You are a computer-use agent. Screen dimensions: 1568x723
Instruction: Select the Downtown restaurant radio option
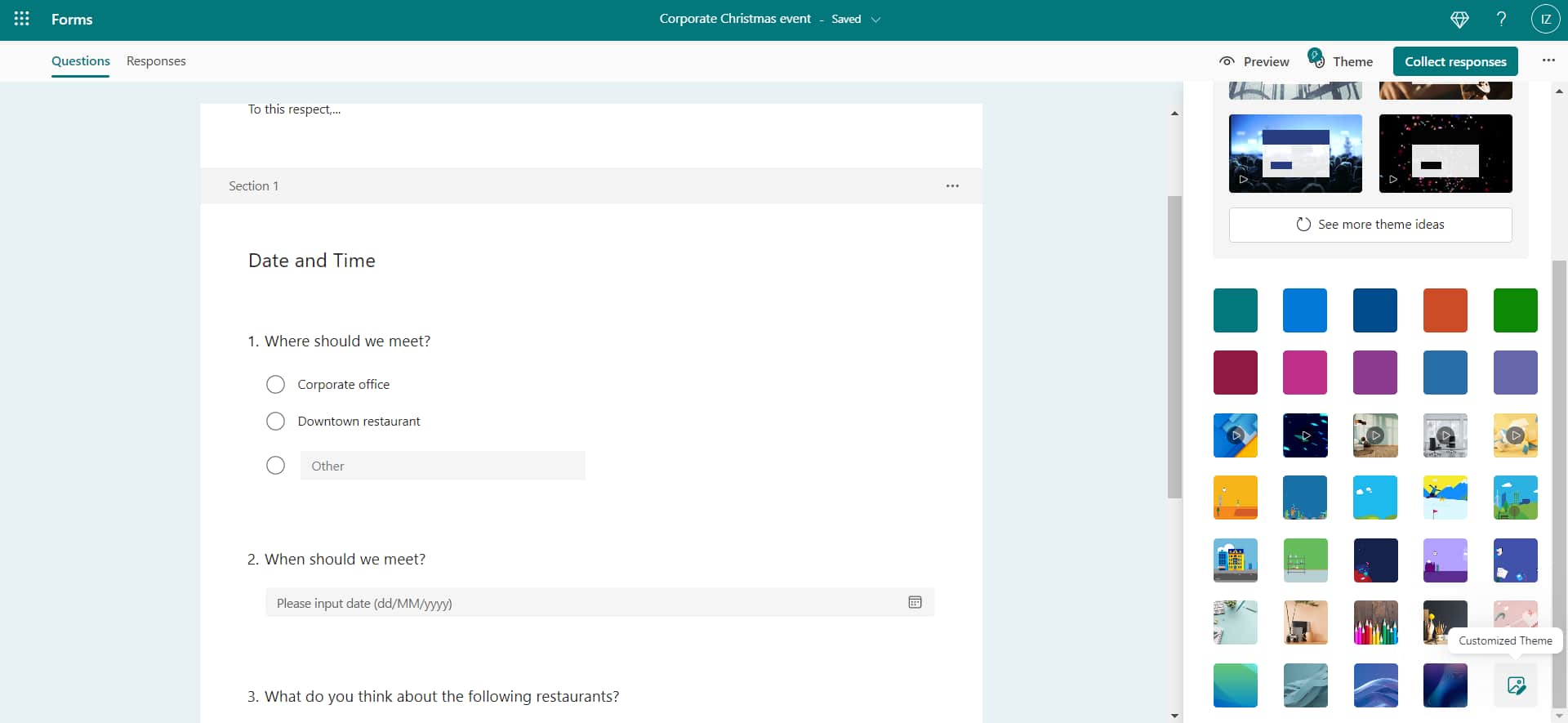pyautogui.click(x=275, y=422)
